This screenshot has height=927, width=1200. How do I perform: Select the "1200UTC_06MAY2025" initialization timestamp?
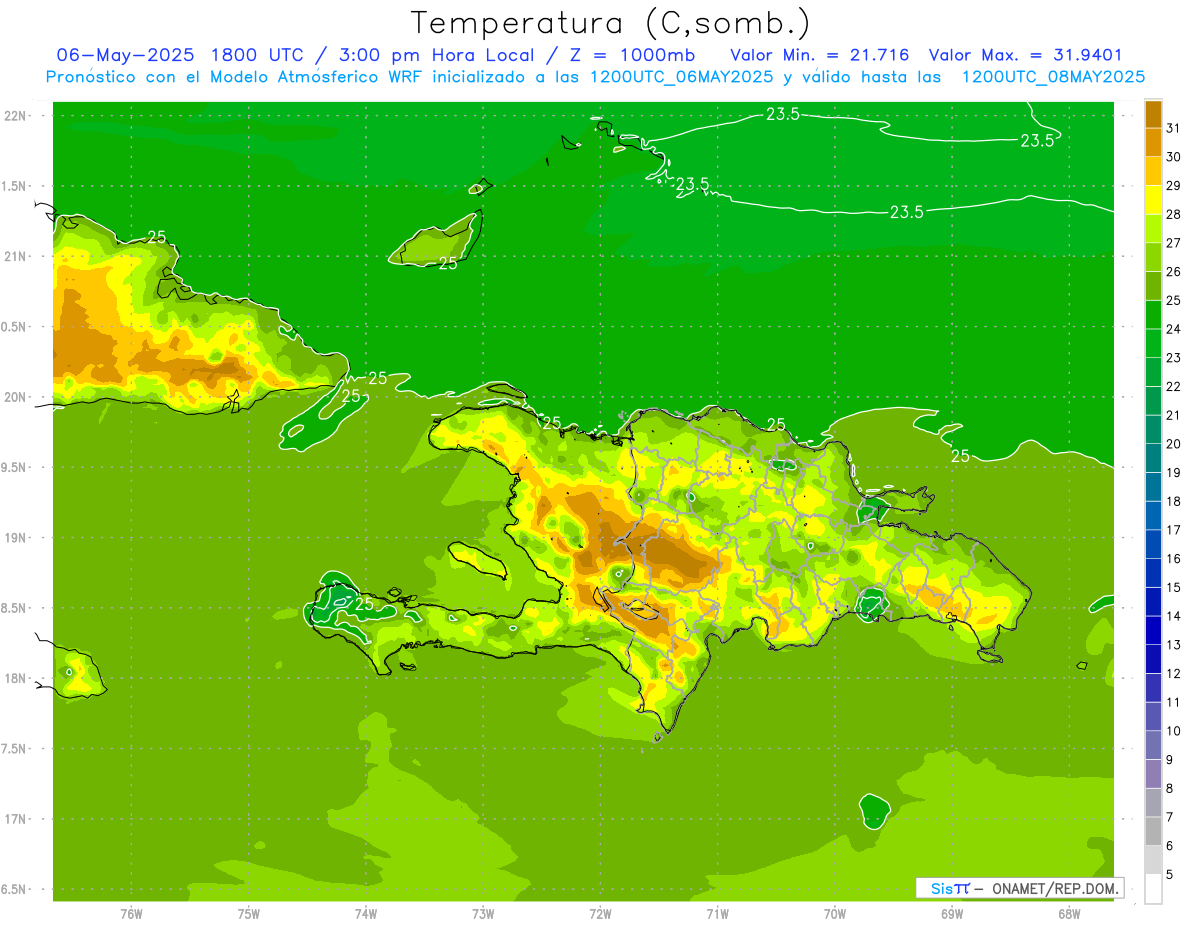coord(683,76)
